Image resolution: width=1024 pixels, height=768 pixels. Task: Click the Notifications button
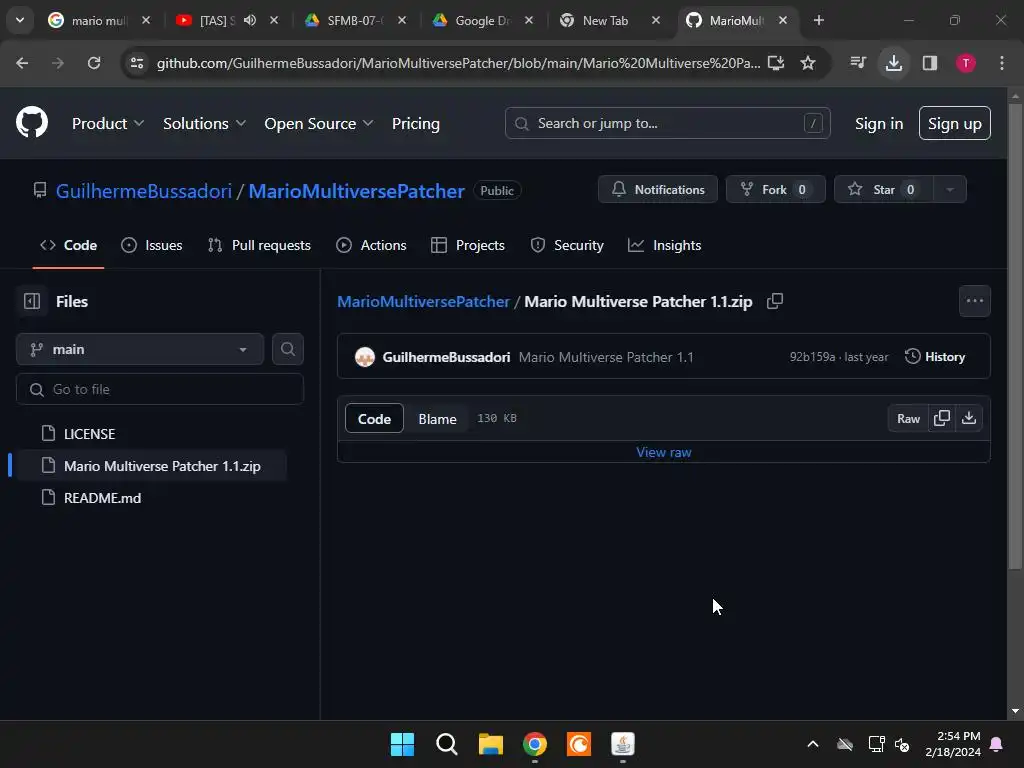(x=658, y=189)
